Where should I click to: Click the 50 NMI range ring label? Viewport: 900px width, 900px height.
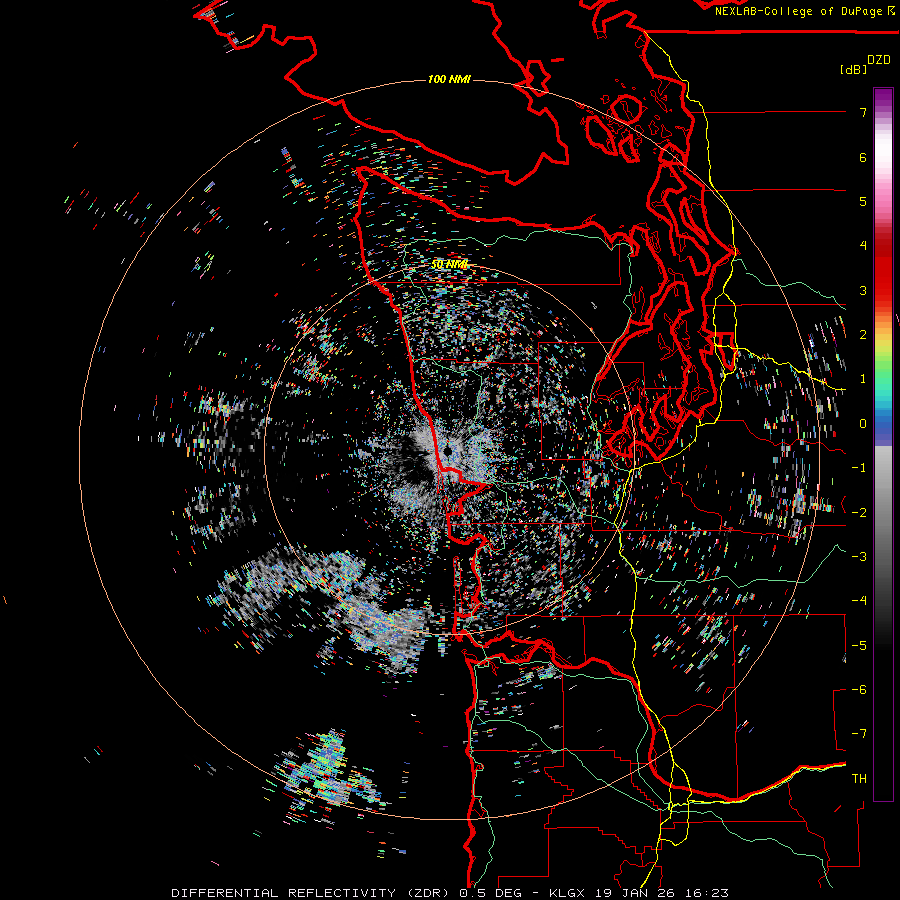(449, 264)
